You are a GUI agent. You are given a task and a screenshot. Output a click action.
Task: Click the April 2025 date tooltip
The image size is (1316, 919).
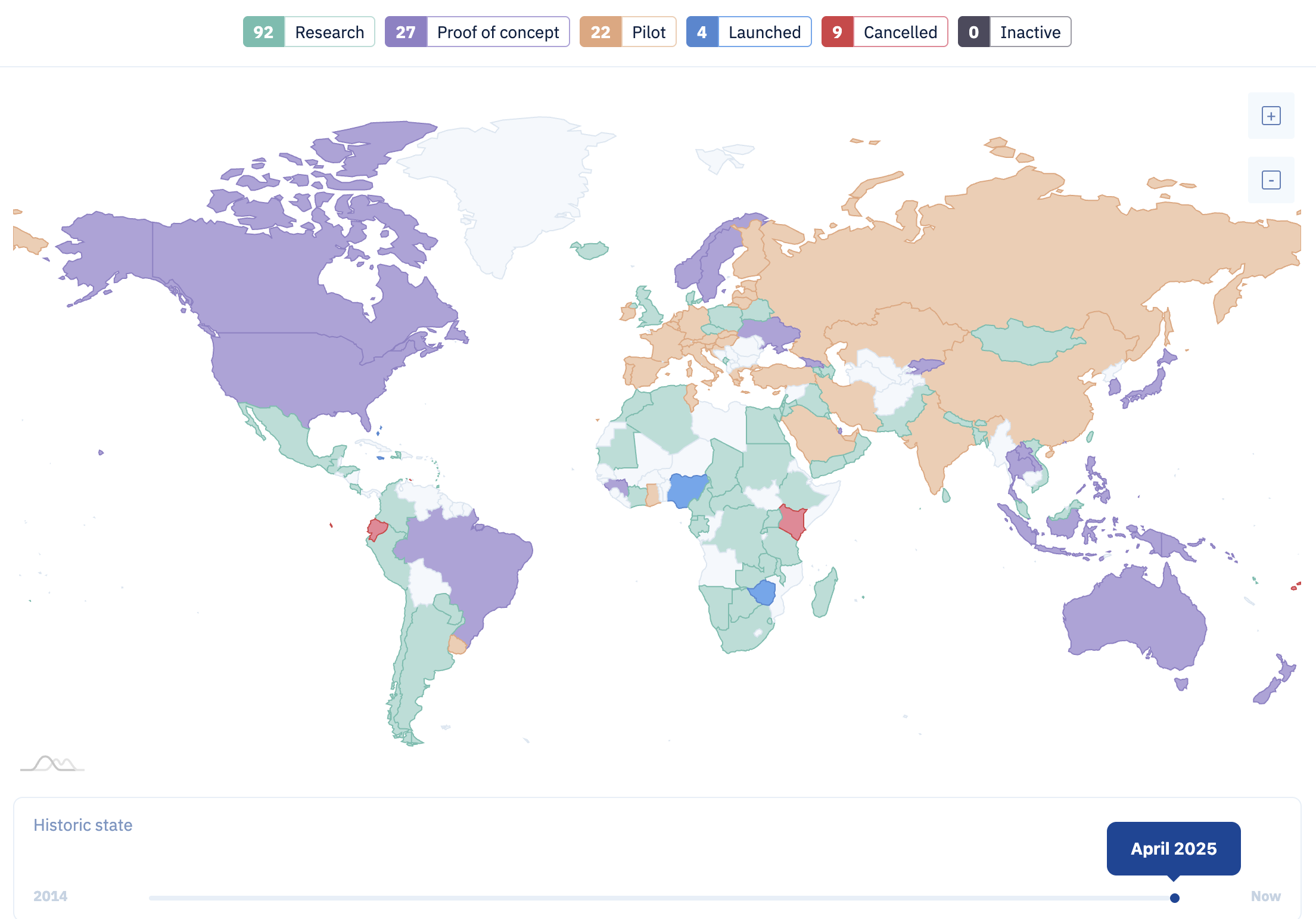click(x=1173, y=848)
